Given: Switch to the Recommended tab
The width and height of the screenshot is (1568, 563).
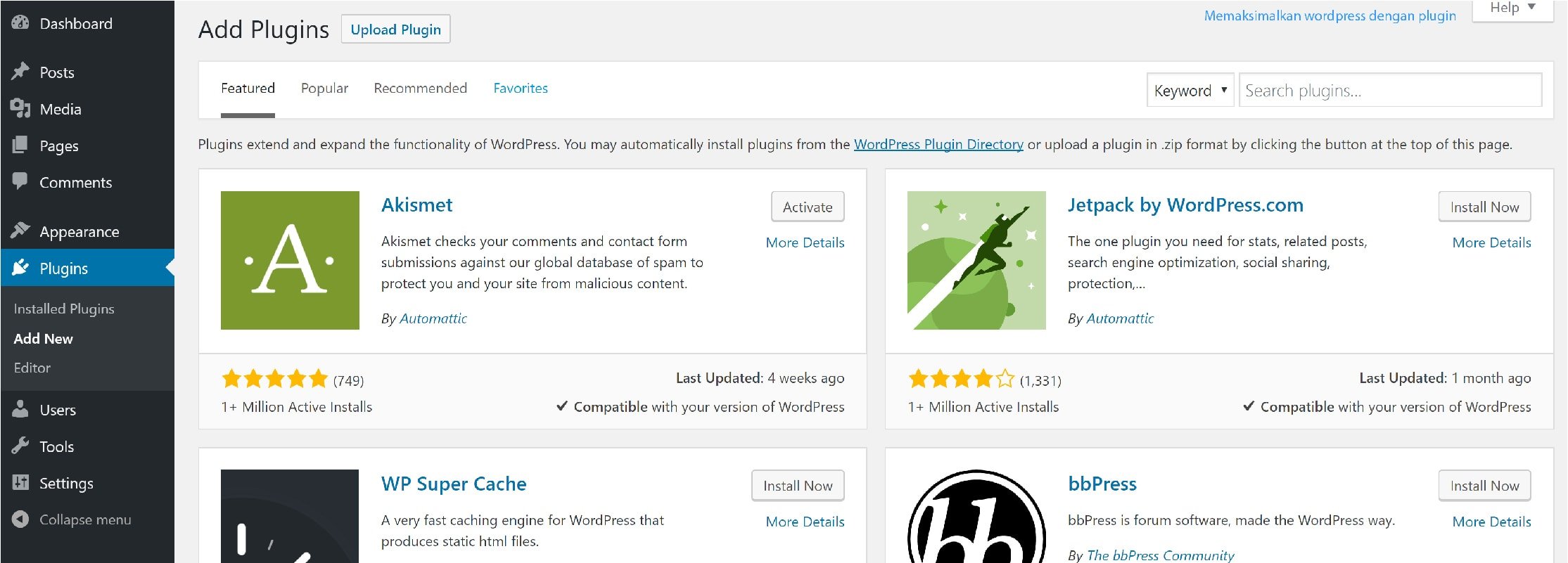Looking at the screenshot, I should tap(420, 89).
